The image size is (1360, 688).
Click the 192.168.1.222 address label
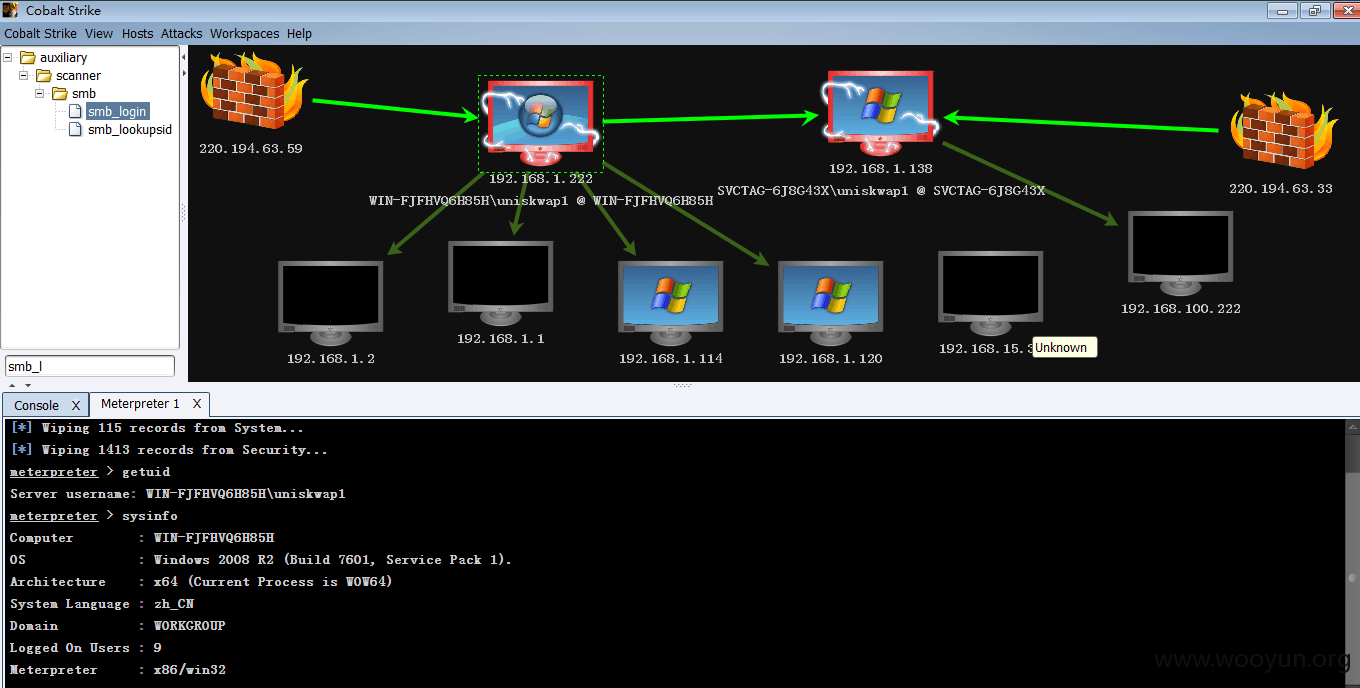[541, 179]
